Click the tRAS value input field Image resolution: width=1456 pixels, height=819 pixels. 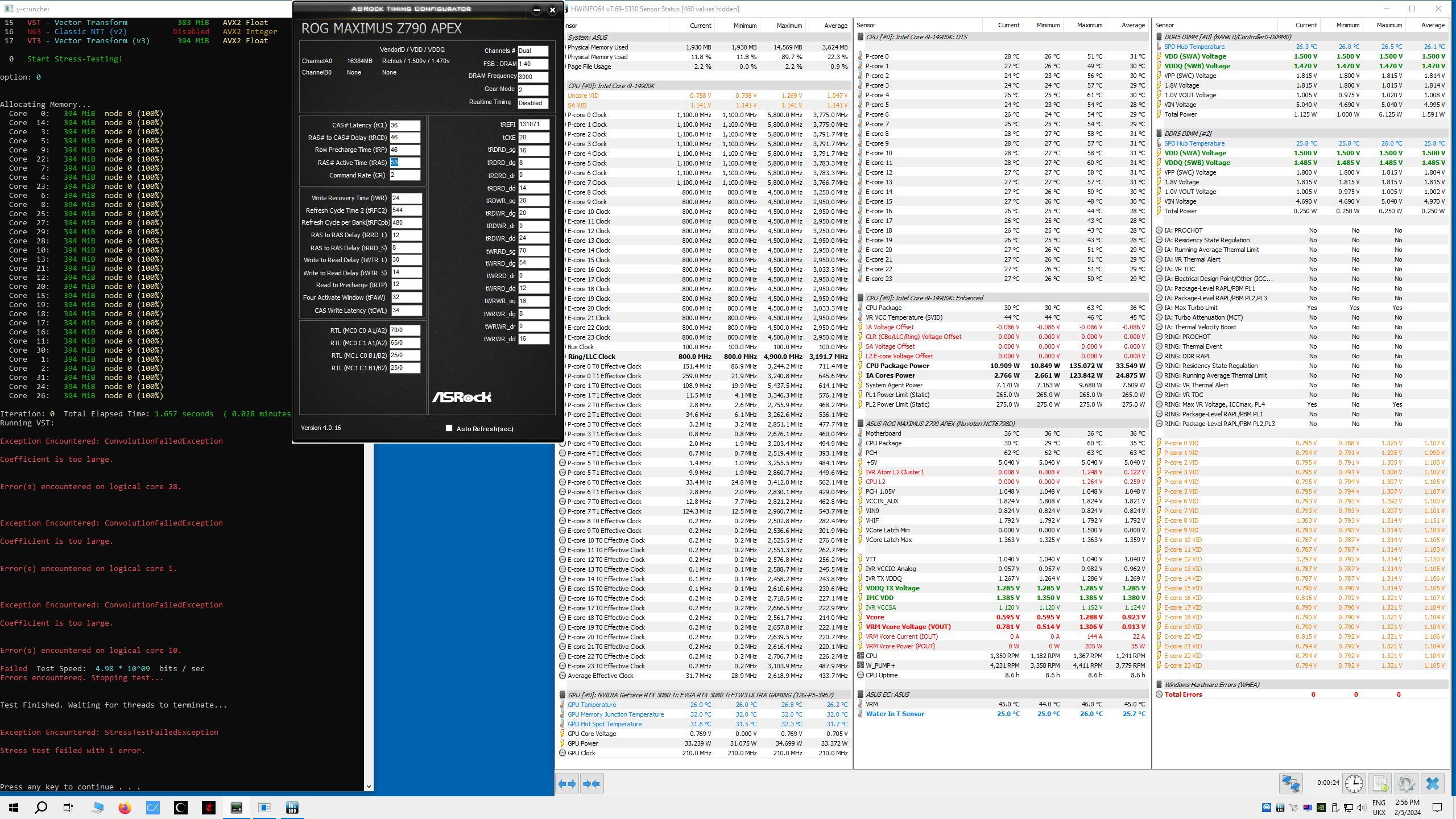tap(404, 163)
